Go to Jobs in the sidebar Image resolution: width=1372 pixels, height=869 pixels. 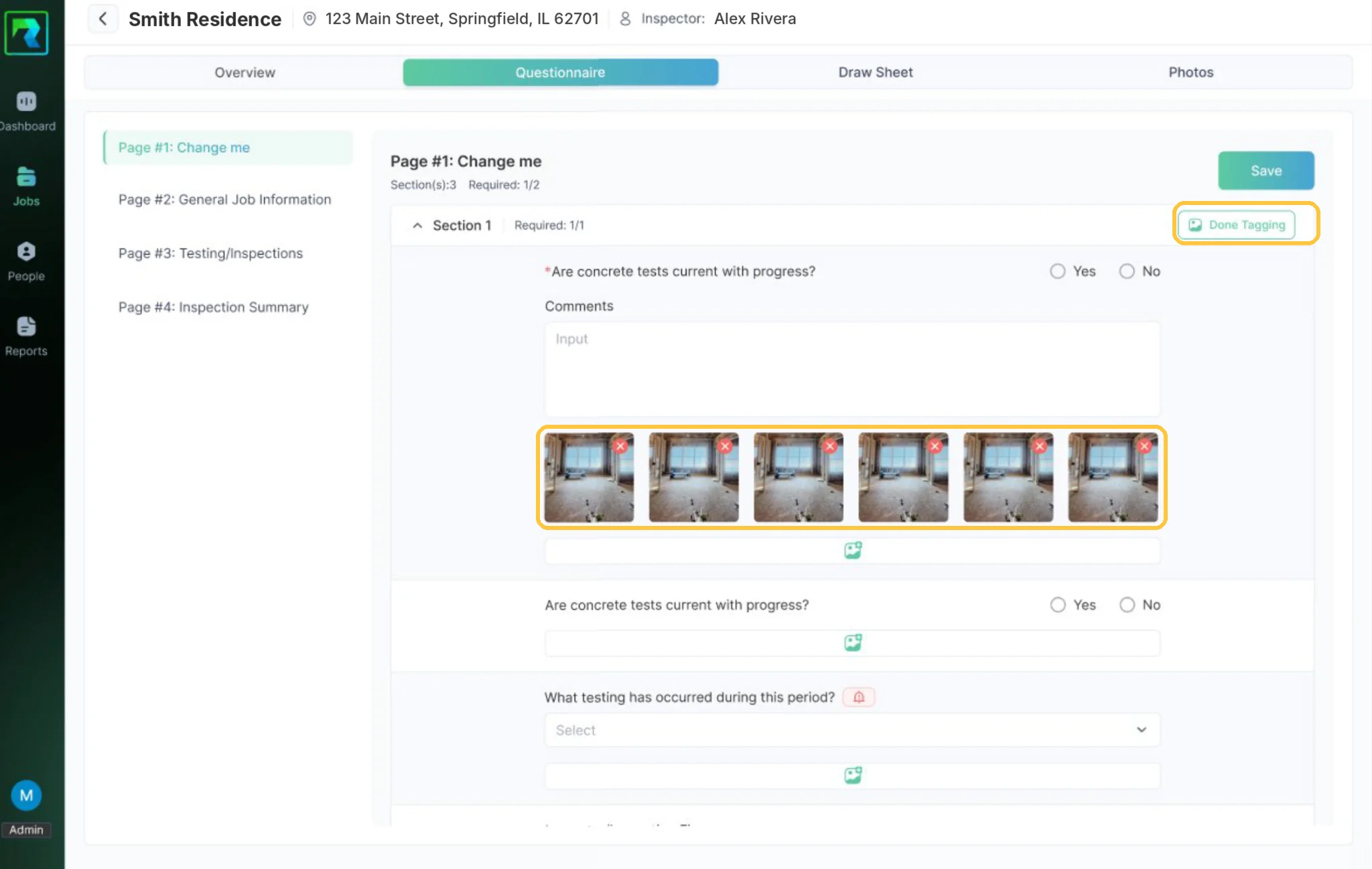coord(26,177)
